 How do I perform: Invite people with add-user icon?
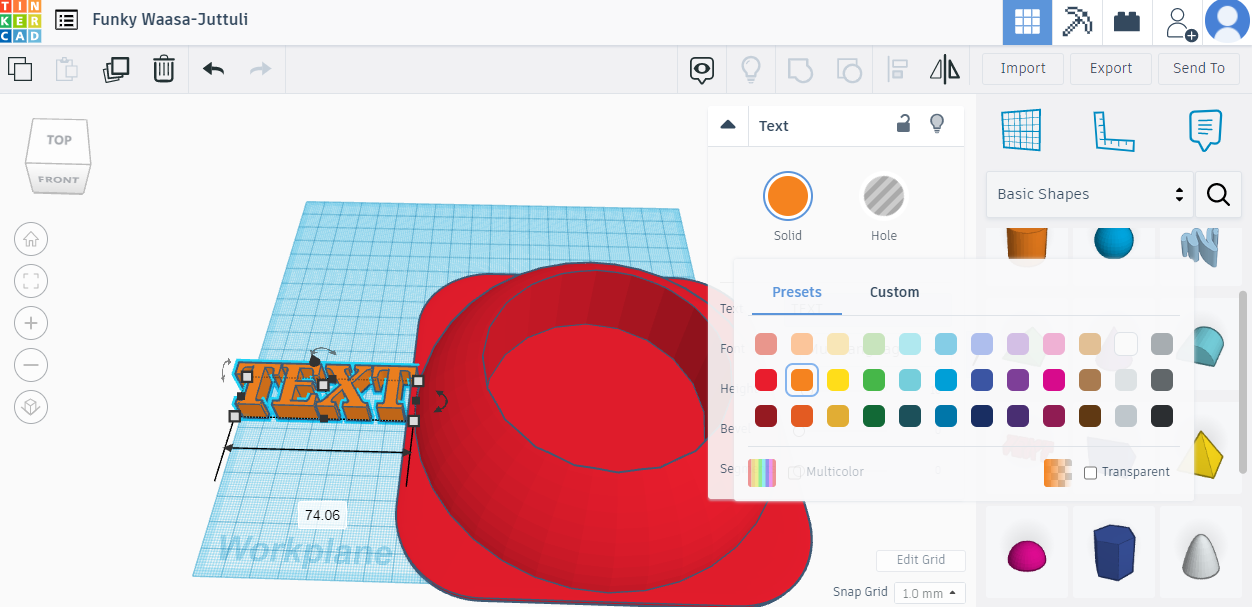[x=1180, y=23]
